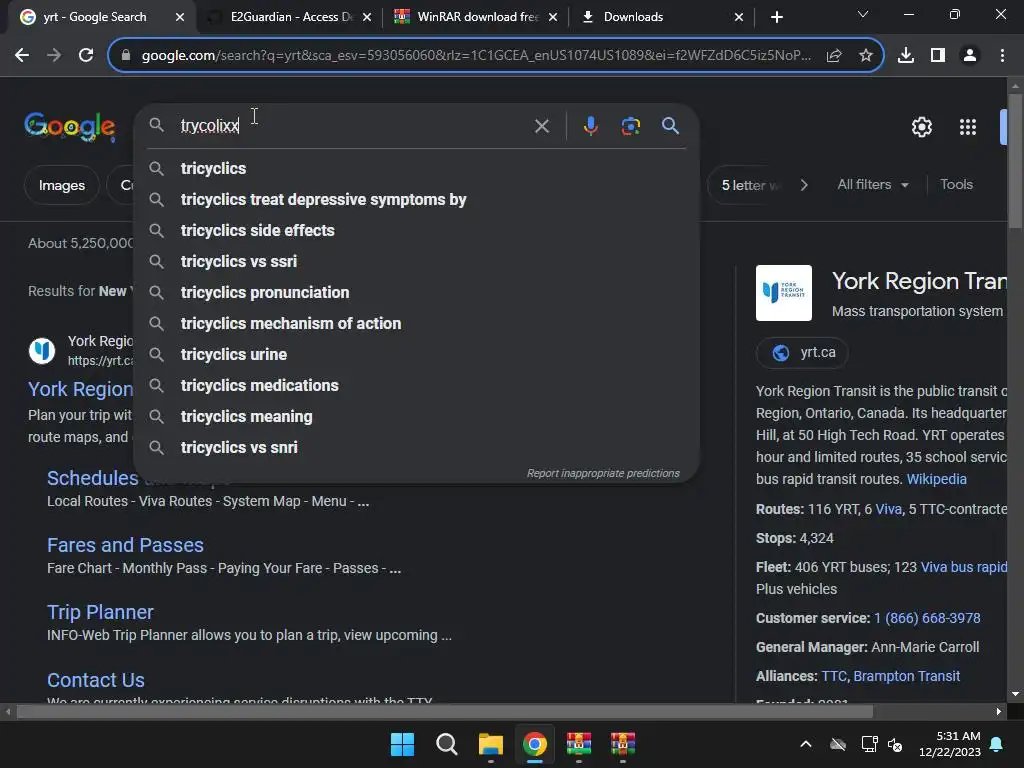Open the Chrome profile icon
This screenshot has height=768, width=1024.
[970, 56]
